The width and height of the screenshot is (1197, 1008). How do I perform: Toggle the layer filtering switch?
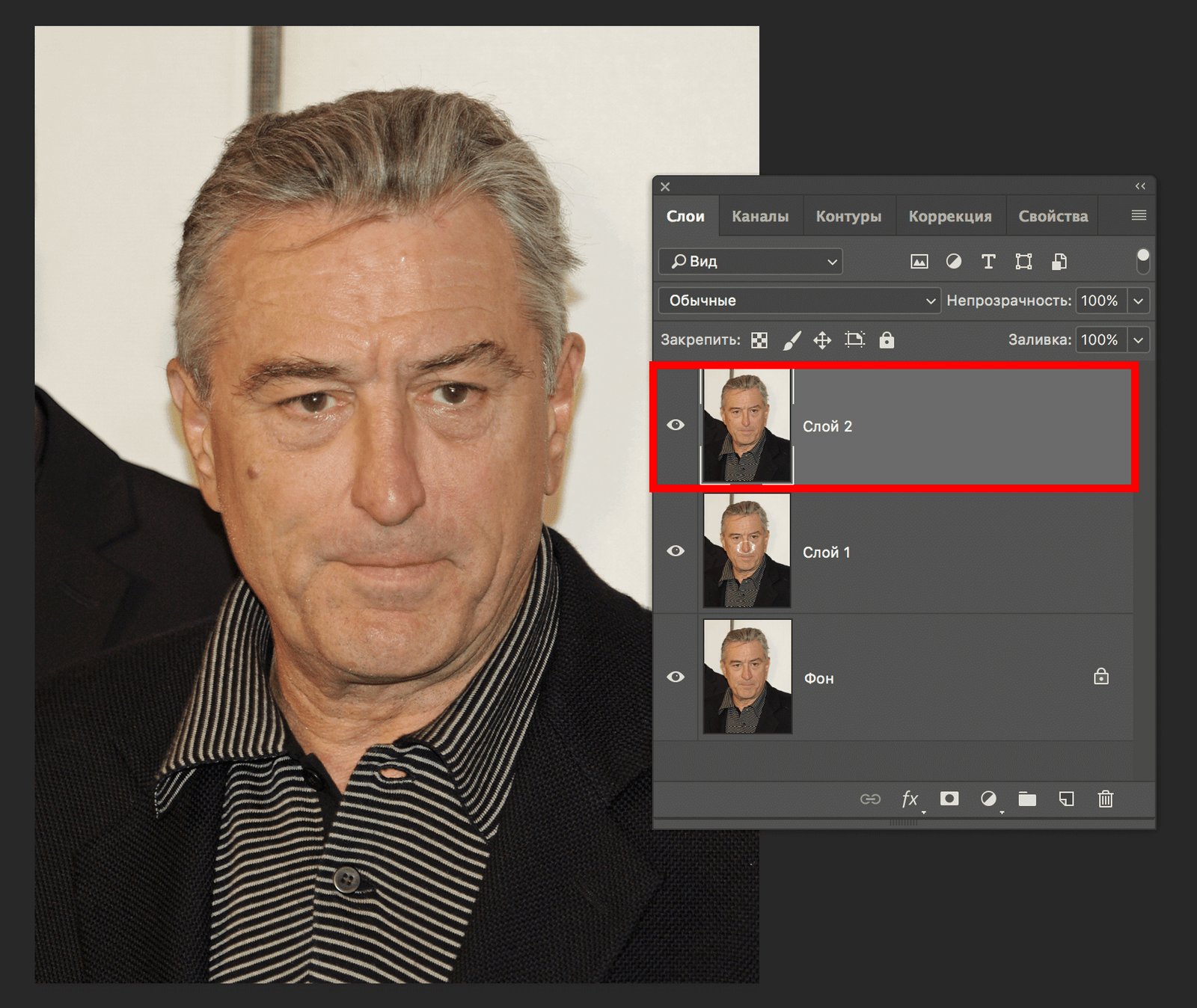pyautogui.click(x=1142, y=261)
